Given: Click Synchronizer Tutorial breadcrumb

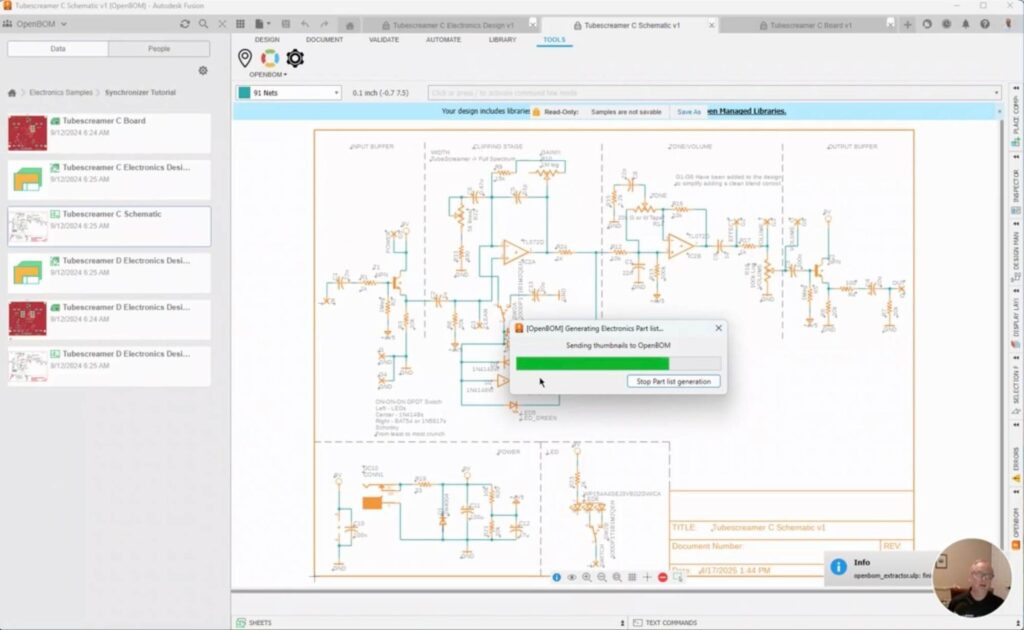Looking at the screenshot, I should pyautogui.click(x=140, y=93).
